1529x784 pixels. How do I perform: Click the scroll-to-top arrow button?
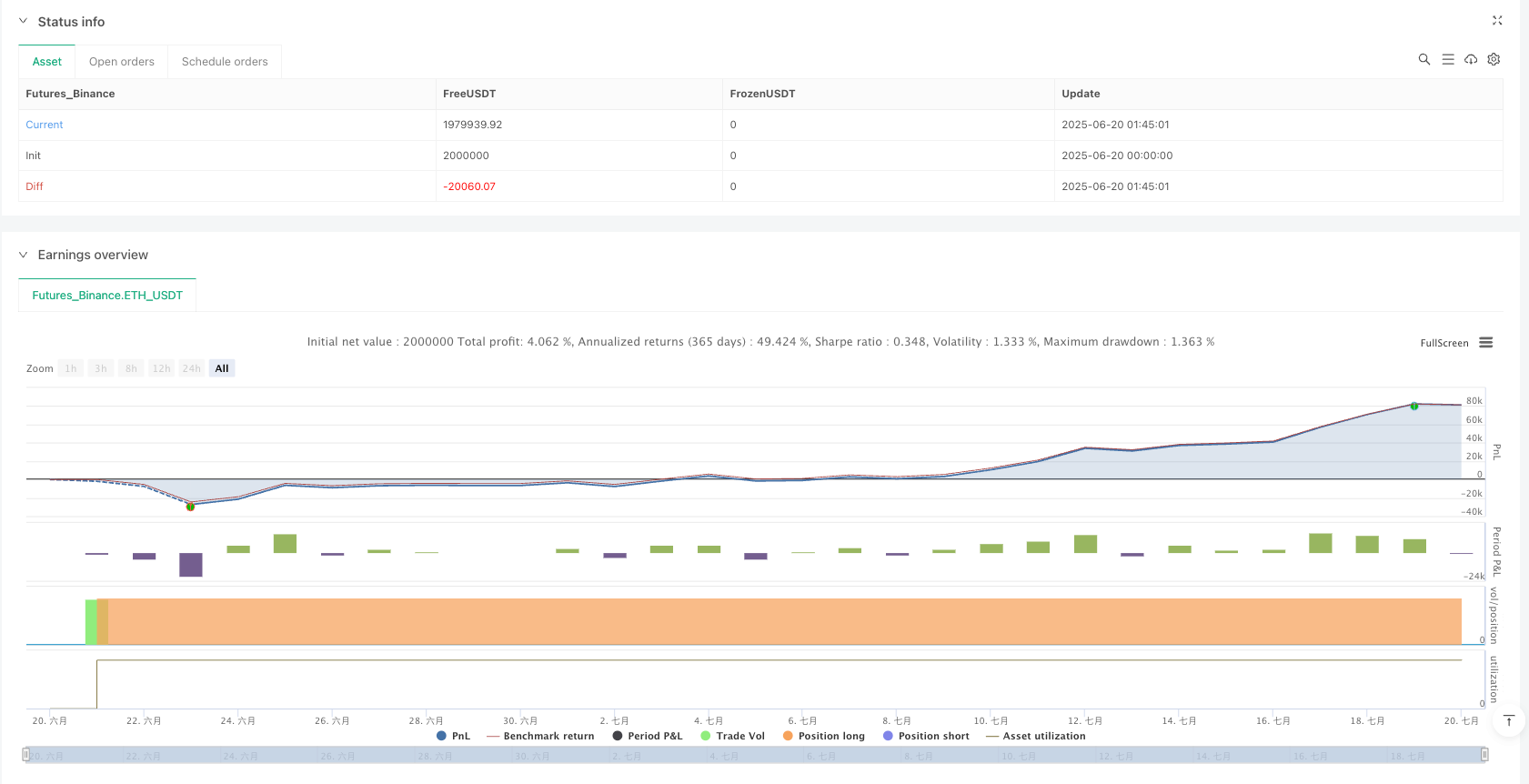point(1508,721)
